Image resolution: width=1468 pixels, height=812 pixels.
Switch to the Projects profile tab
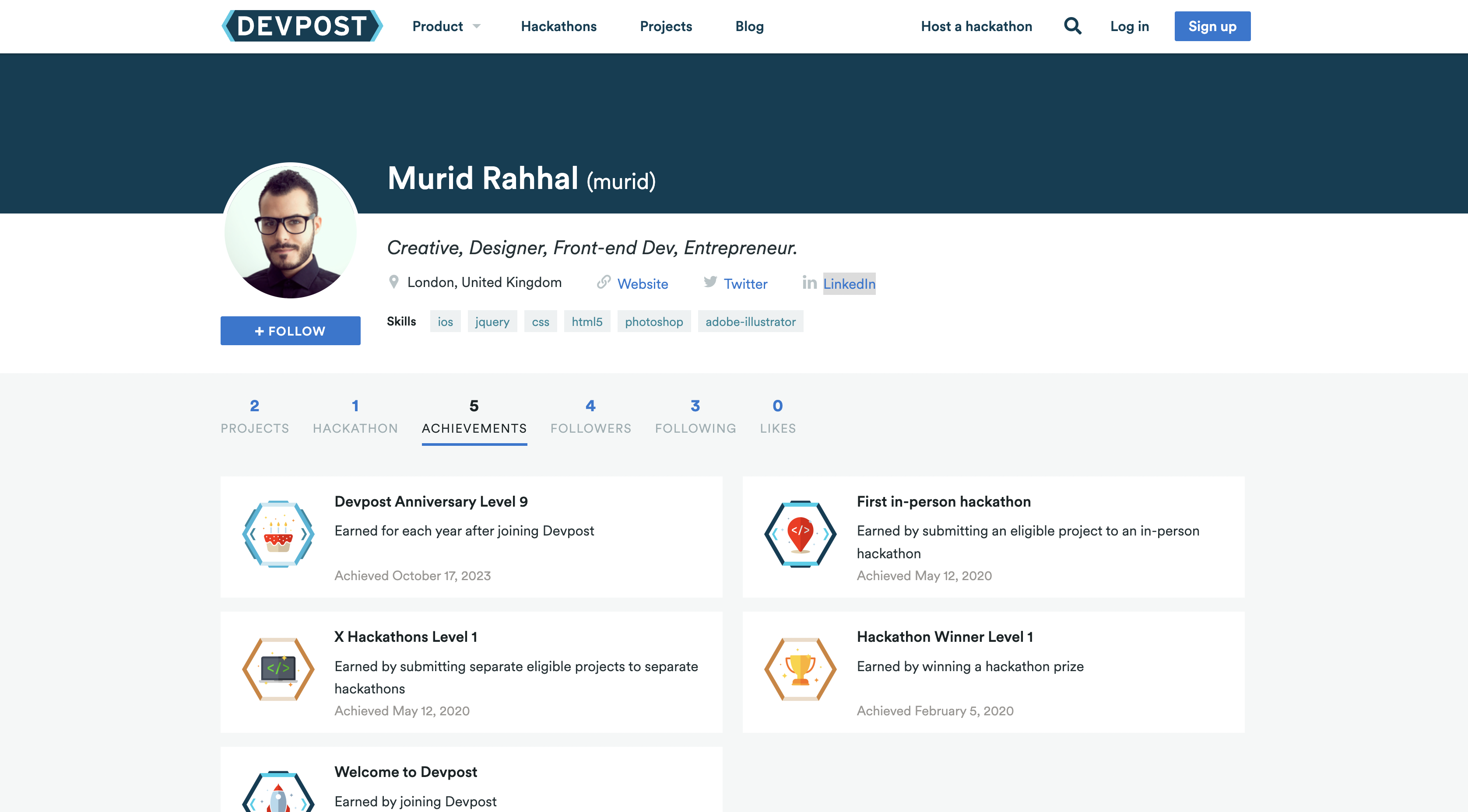click(x=254, y=416)
